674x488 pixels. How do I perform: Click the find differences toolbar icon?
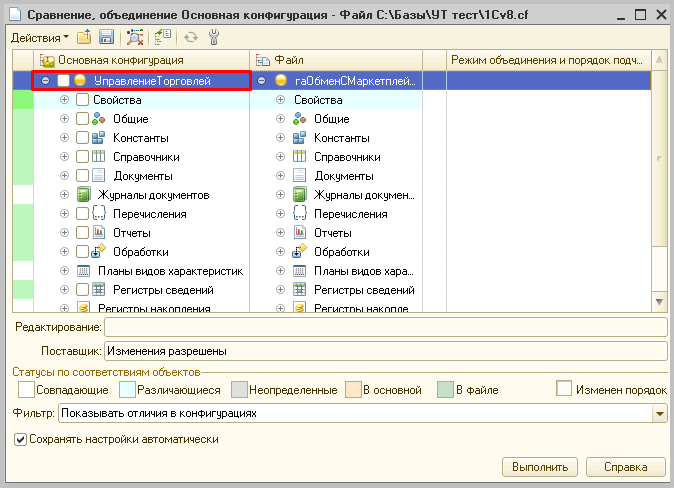135,37
